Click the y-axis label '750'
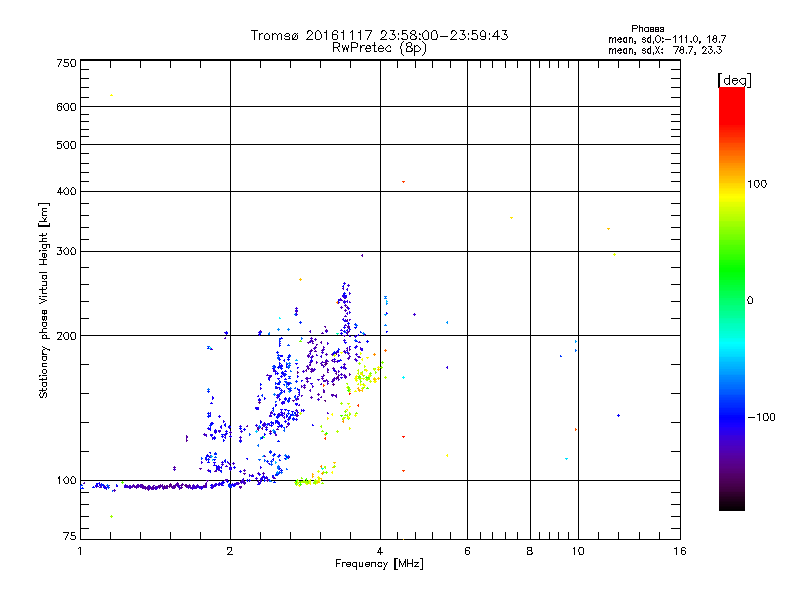 [x=66, y=63]
